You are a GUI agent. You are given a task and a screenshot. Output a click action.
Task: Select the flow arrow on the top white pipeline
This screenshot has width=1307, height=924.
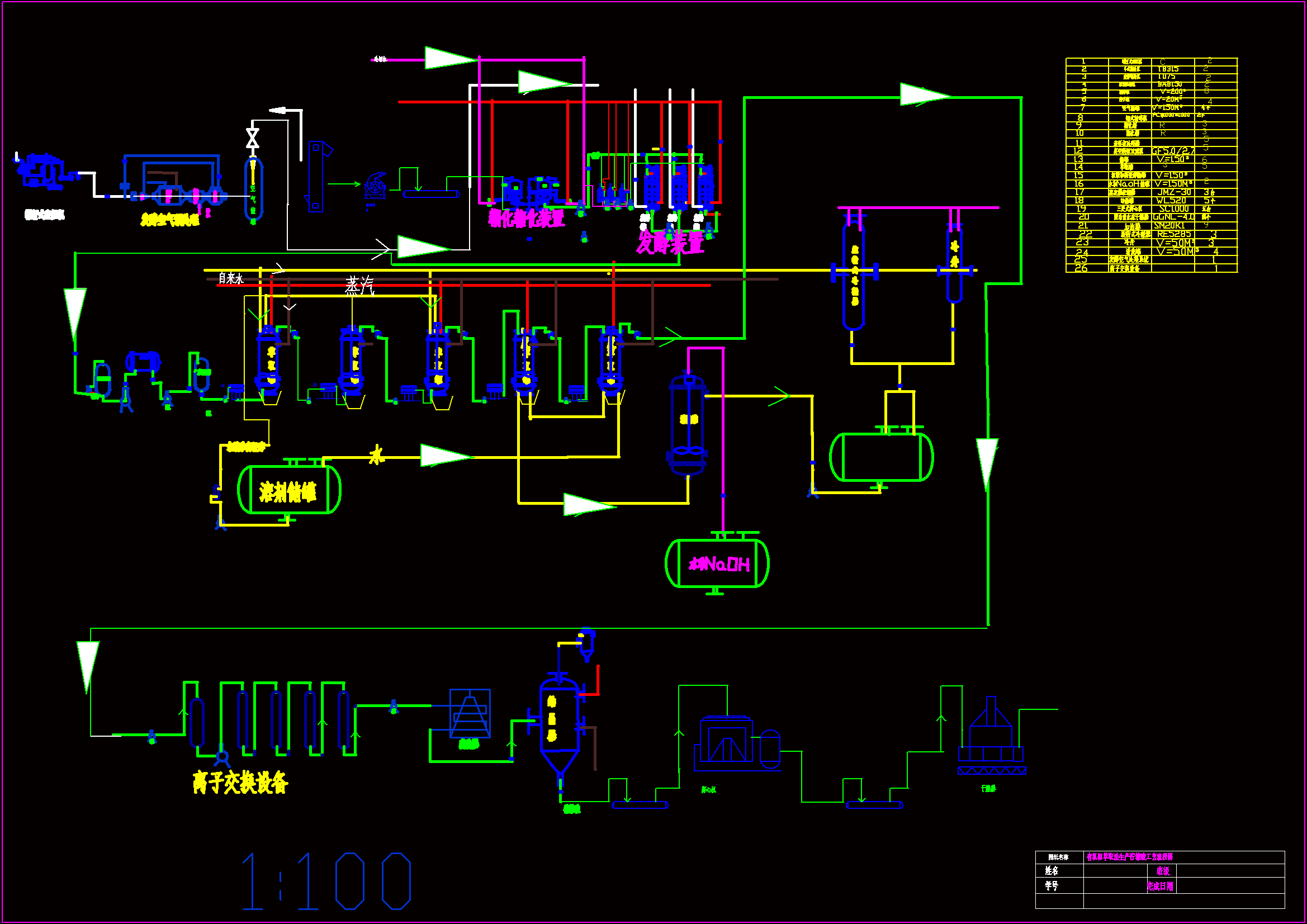(x=545, y=82)
